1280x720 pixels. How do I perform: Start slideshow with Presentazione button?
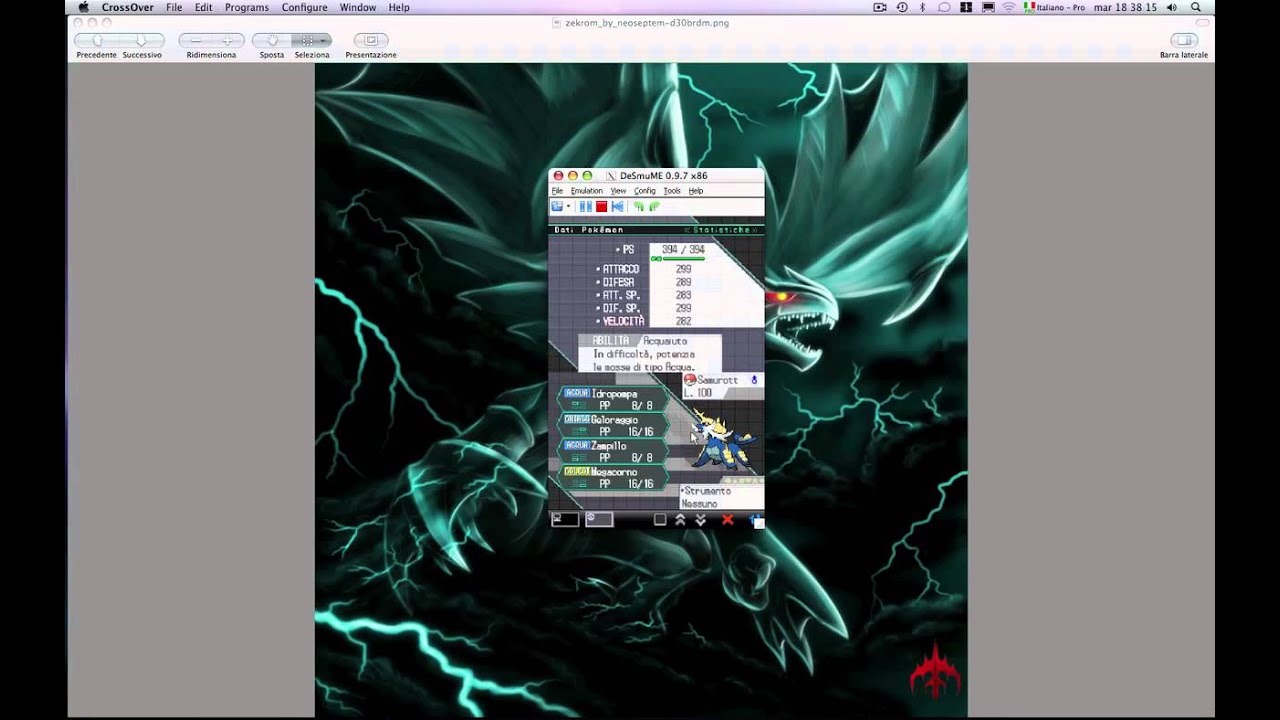tap(371, 40)
